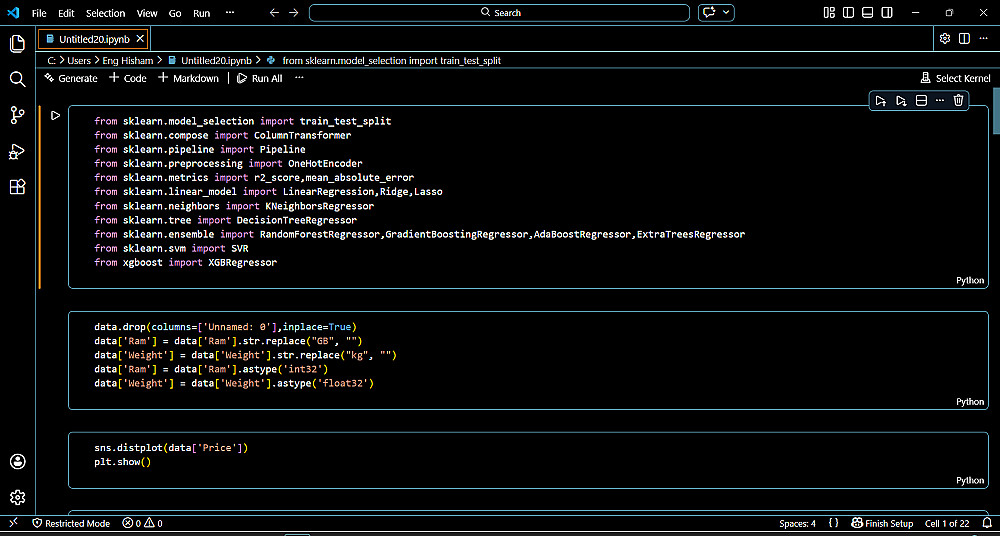Open the Search view in activity bar

click(x=17, y=79)
